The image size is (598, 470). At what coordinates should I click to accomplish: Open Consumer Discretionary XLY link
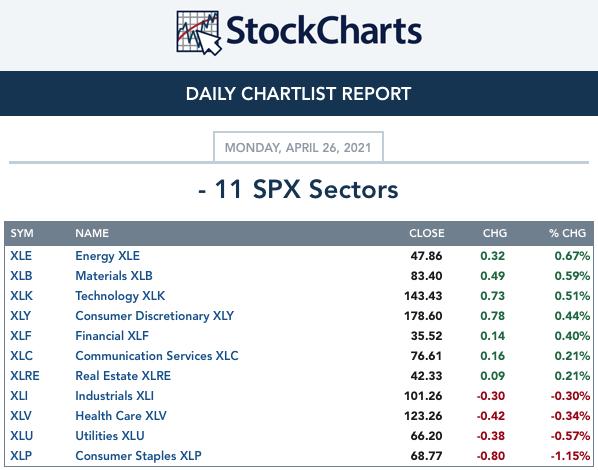click(154, 316)
